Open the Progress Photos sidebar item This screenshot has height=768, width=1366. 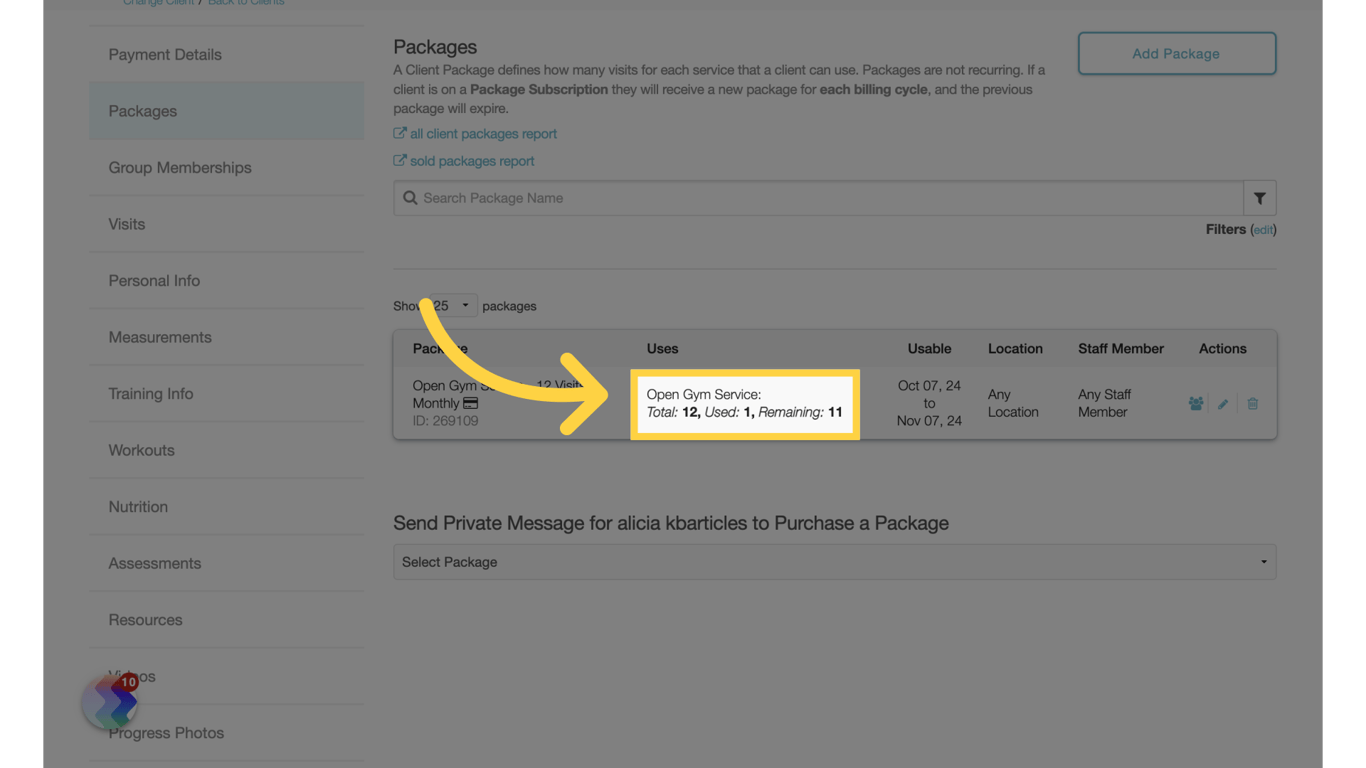click(166, 733)
